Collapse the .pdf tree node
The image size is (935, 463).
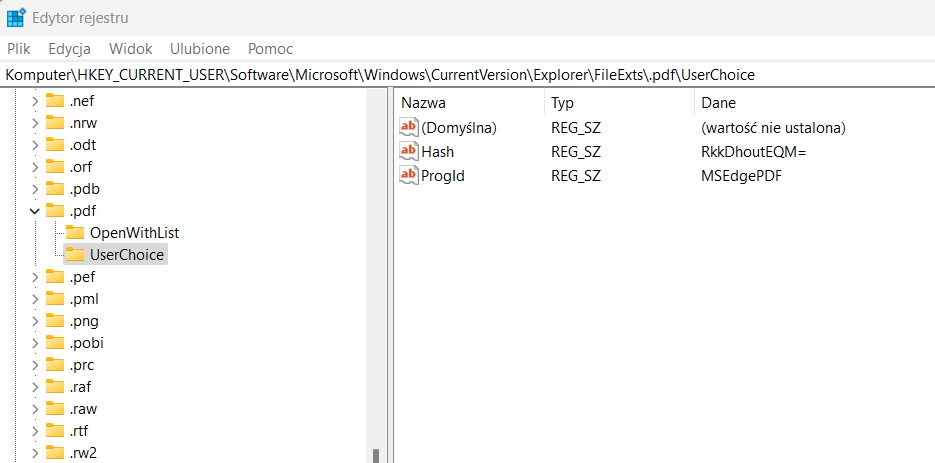point(35,211)
